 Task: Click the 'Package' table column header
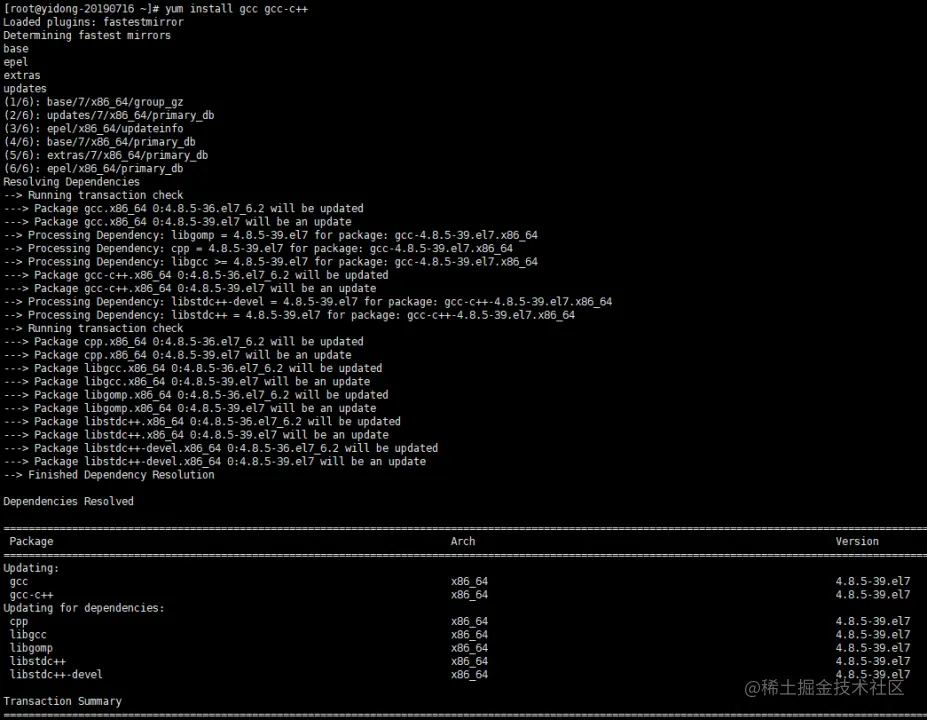pos(31,541)
